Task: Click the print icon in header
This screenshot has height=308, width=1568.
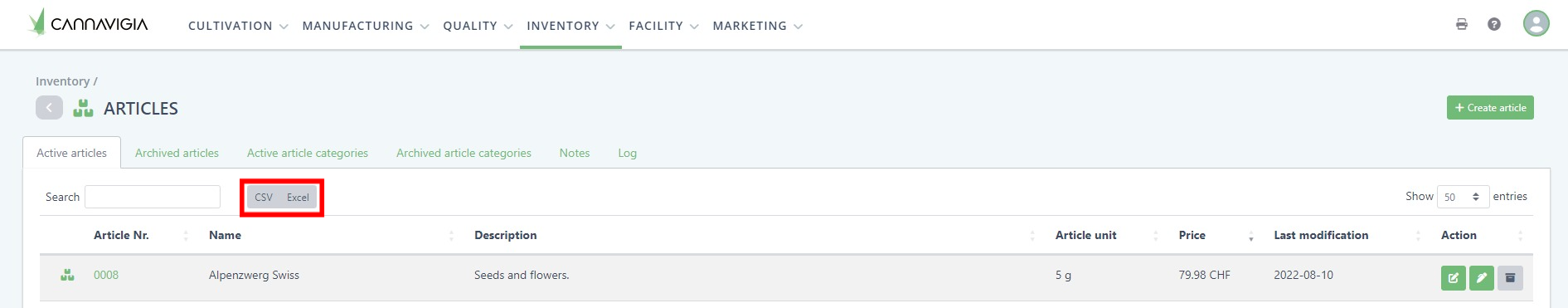Action: point(1462,24)
